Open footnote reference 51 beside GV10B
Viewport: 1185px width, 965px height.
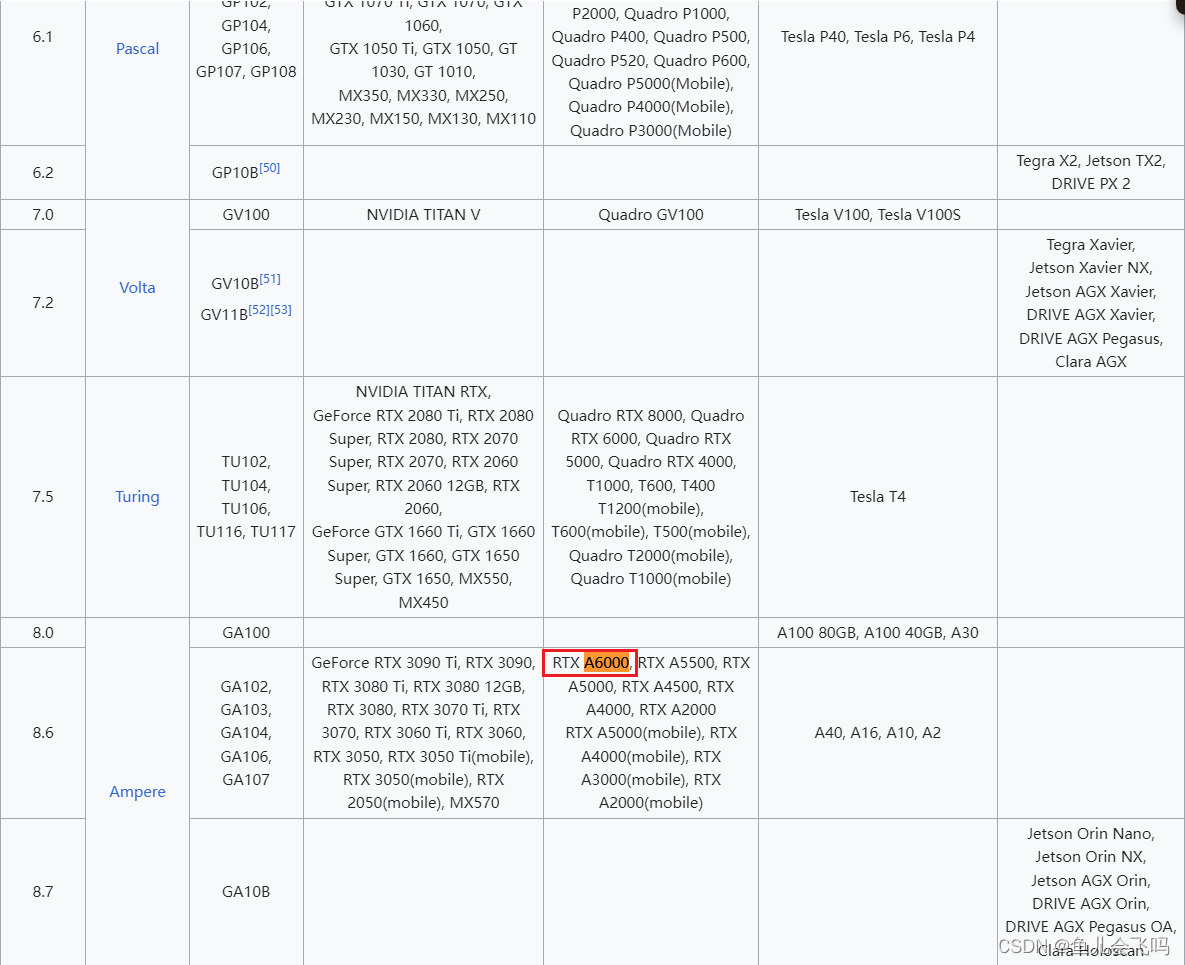(270, 279)
